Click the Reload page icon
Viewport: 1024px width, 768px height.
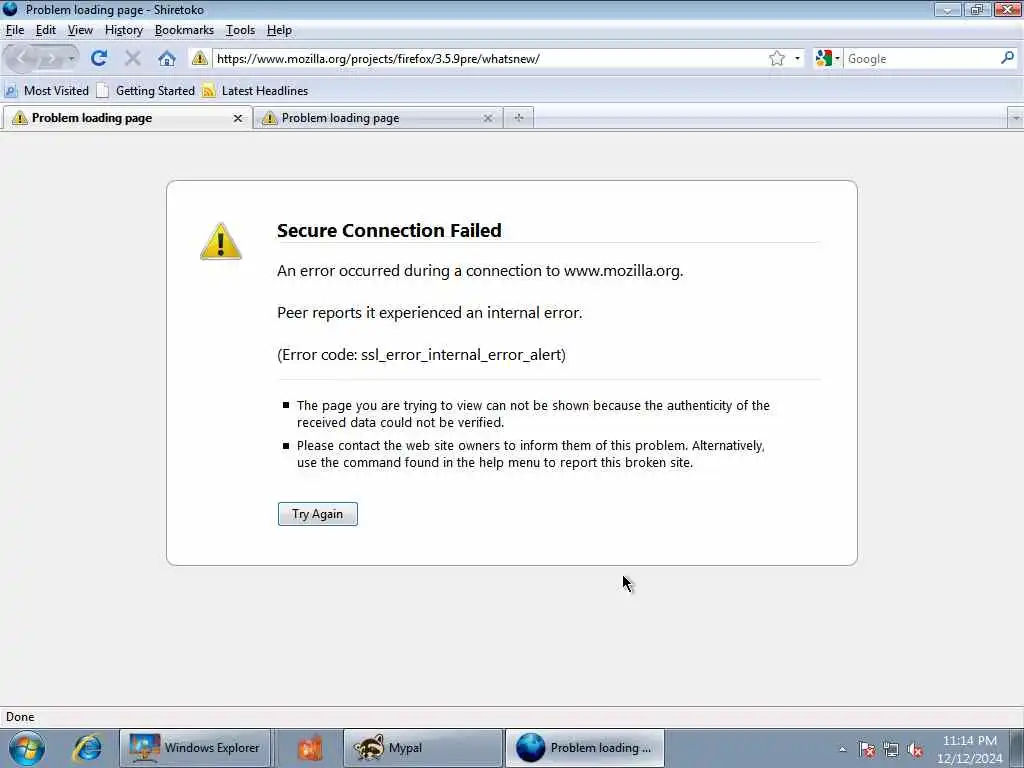pyautogui.click(x=99, y=58)
